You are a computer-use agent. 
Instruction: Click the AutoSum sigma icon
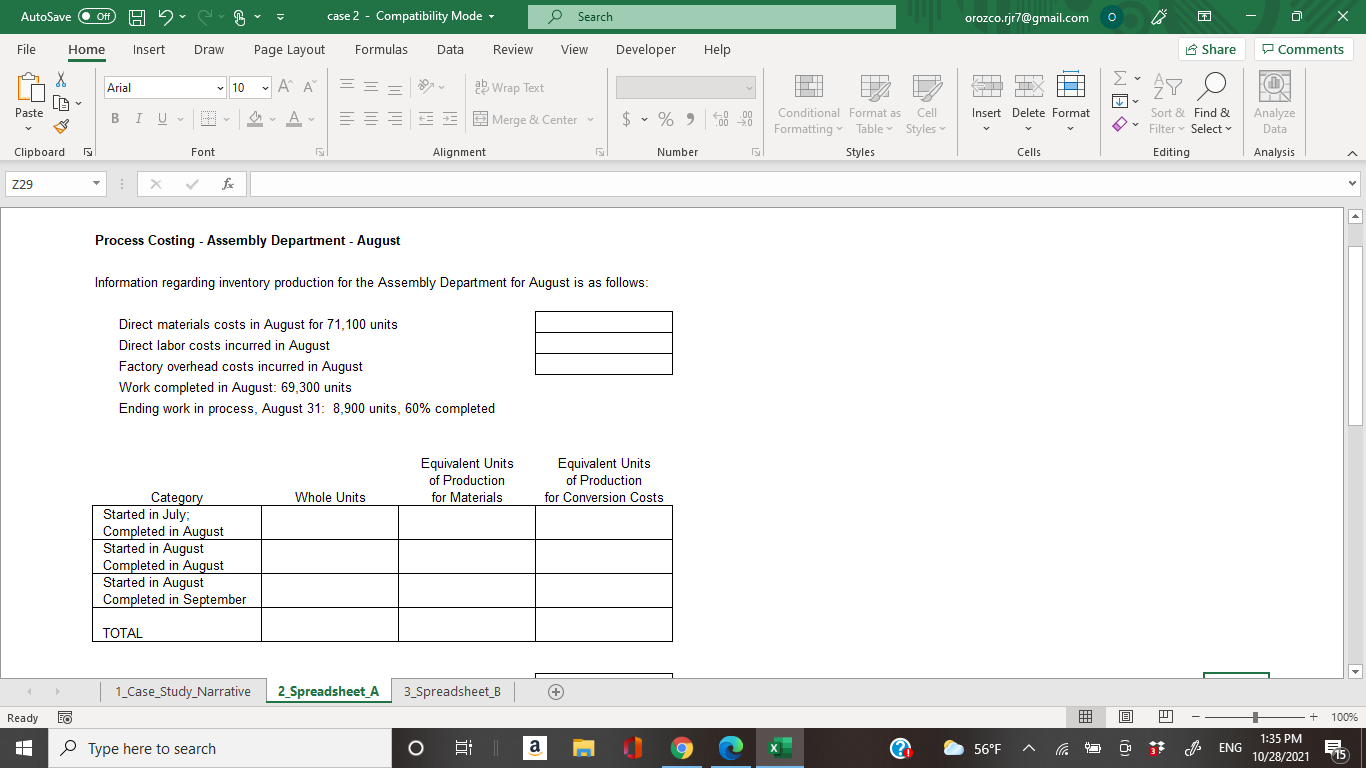[1120, 79]
